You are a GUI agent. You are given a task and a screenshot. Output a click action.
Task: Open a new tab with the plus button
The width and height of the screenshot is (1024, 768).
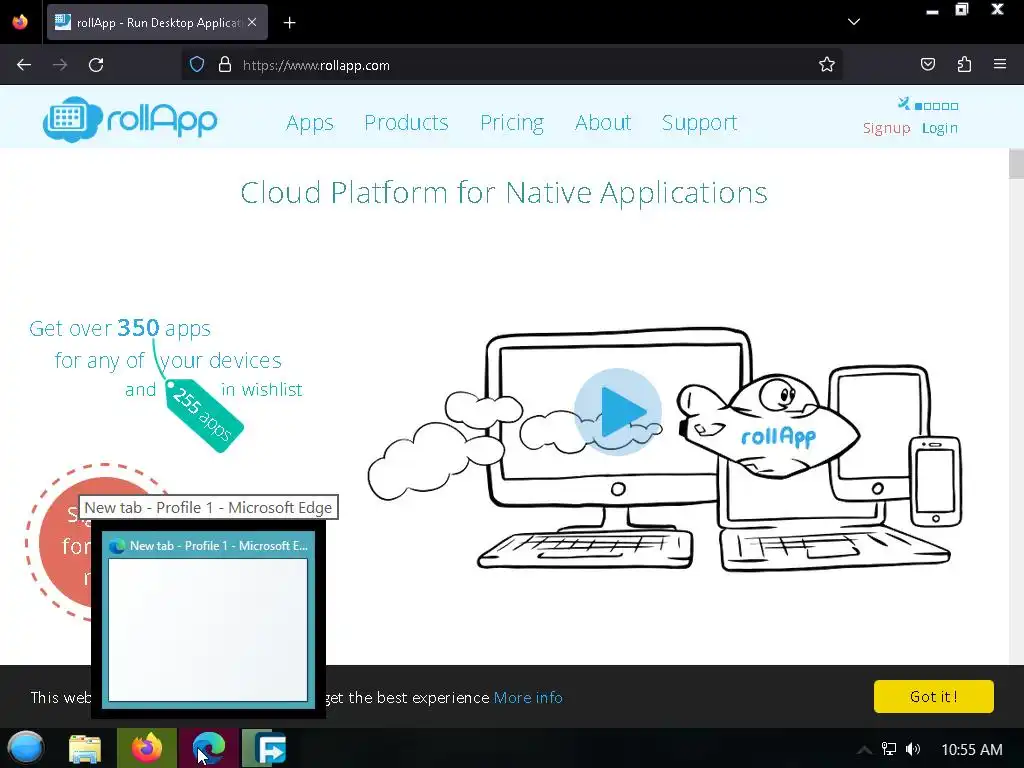coord(289,23)
